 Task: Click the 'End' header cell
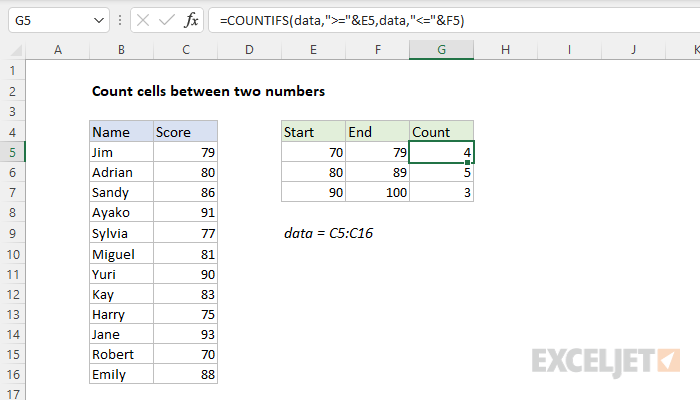(x=378, y=132)
